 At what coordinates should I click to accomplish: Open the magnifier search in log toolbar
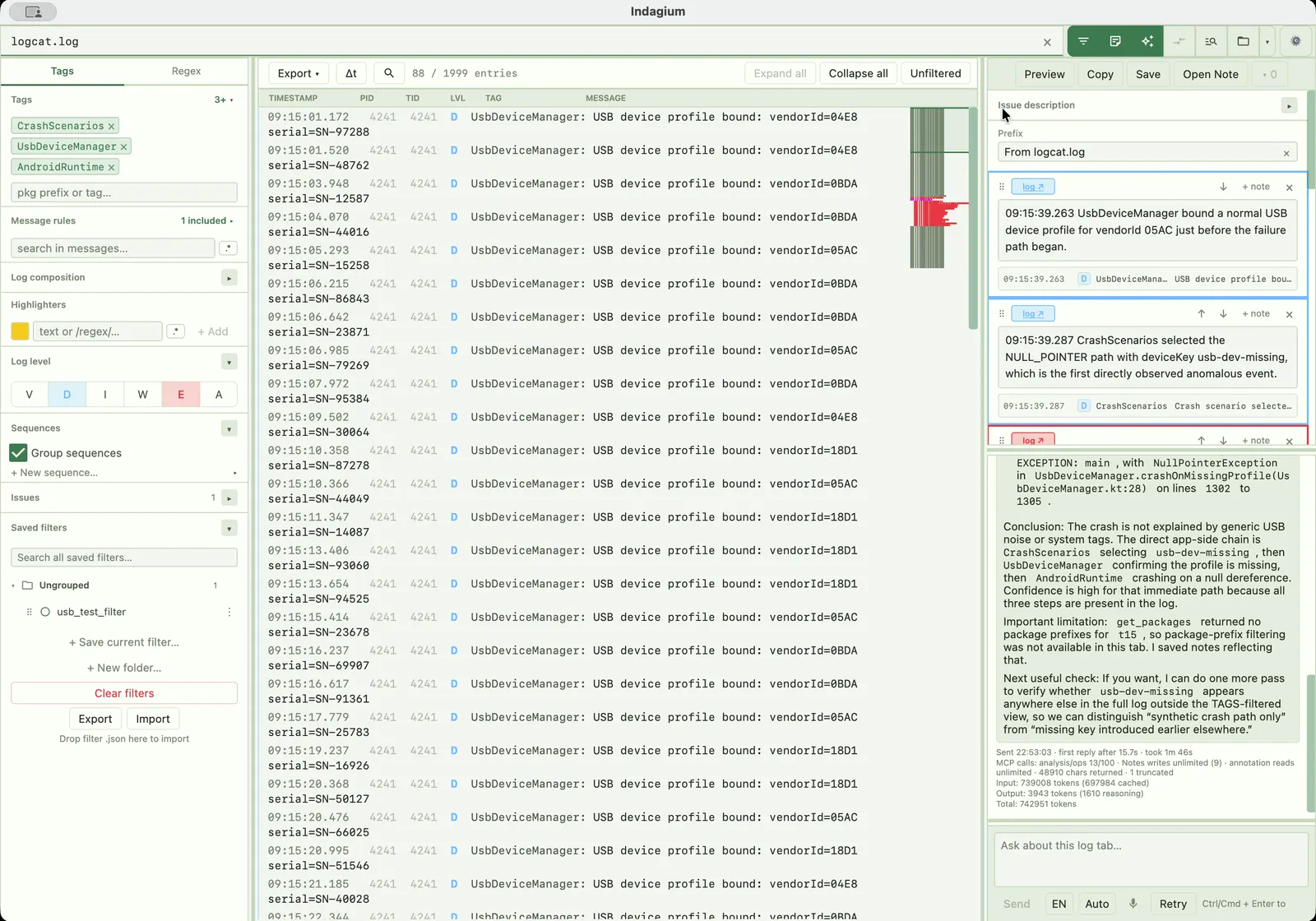pos(389,73)
